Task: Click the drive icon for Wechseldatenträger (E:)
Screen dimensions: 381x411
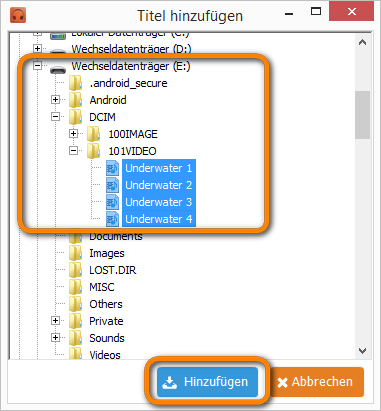Action: click(x=58, y=70)
